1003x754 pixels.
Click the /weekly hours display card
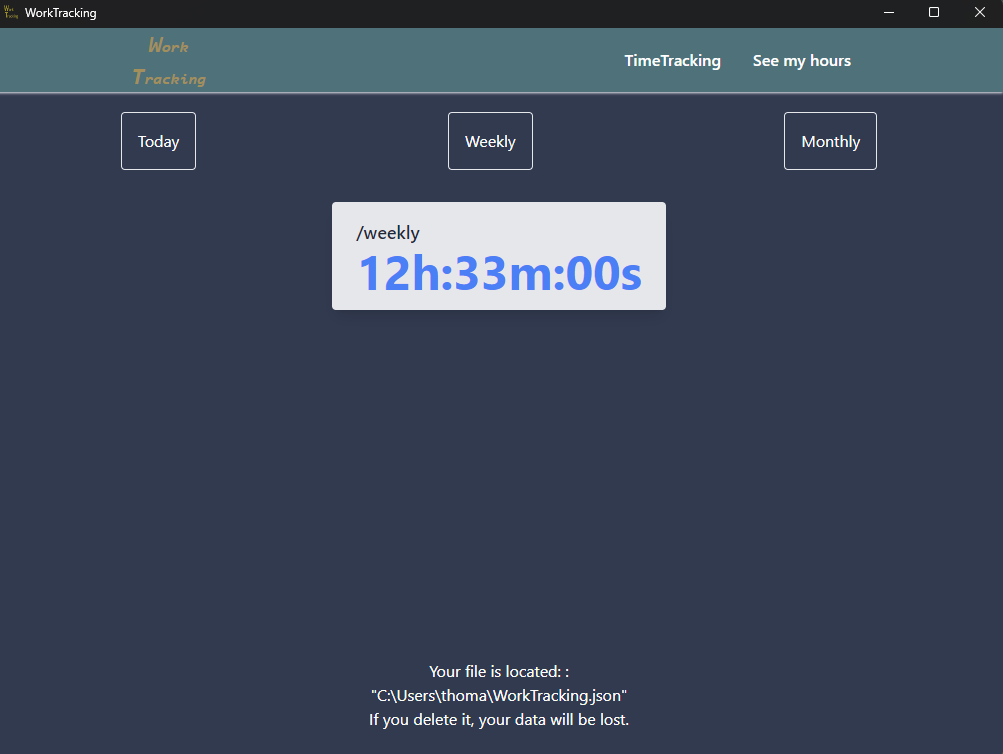tap(498, 255)
